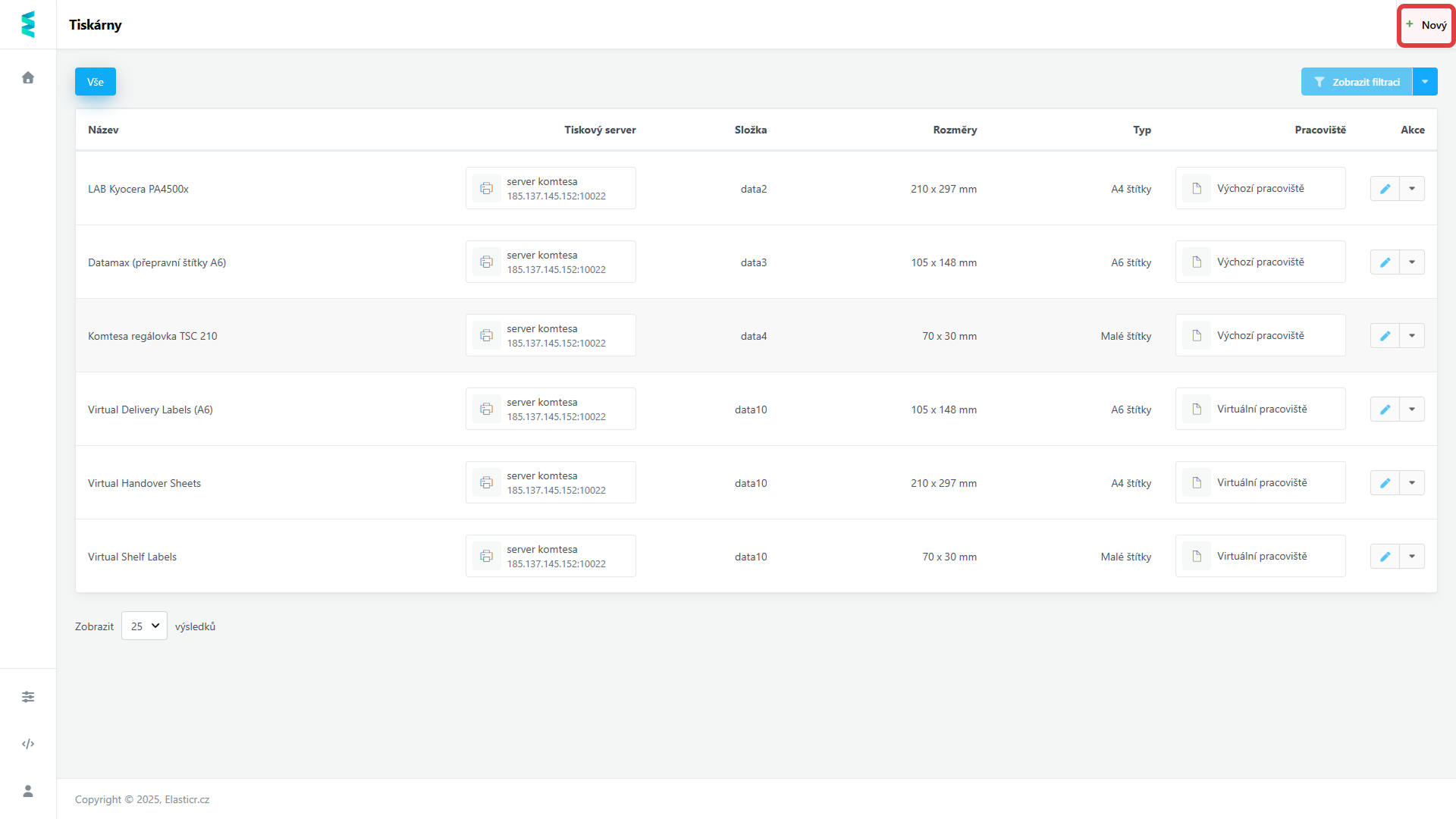The height and width of the screenshot is (819, 1456).
Task: Open the results per page selector
Action: coord(144,626)
